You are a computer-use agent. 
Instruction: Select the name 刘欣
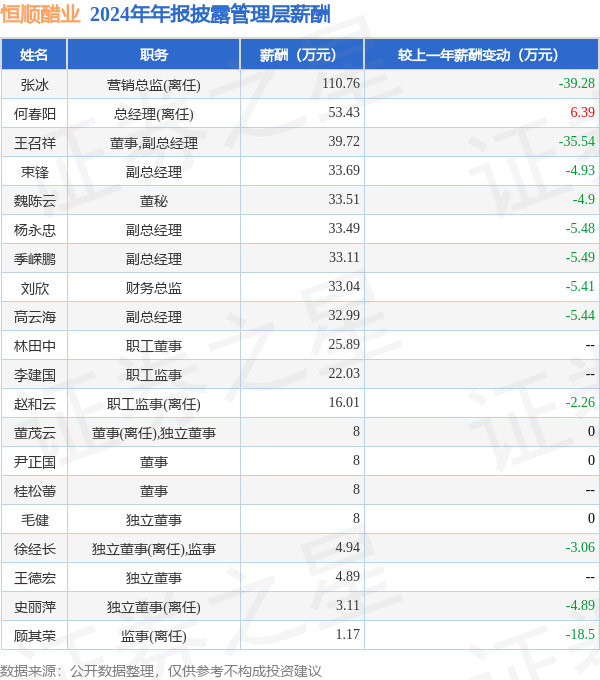pos(35,288)
